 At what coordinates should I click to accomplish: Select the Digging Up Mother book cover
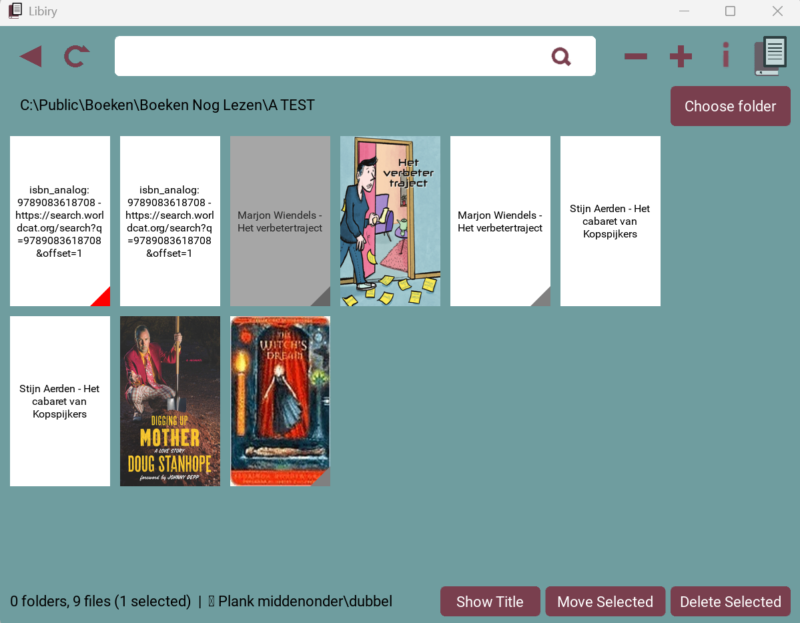click(170, 401)
